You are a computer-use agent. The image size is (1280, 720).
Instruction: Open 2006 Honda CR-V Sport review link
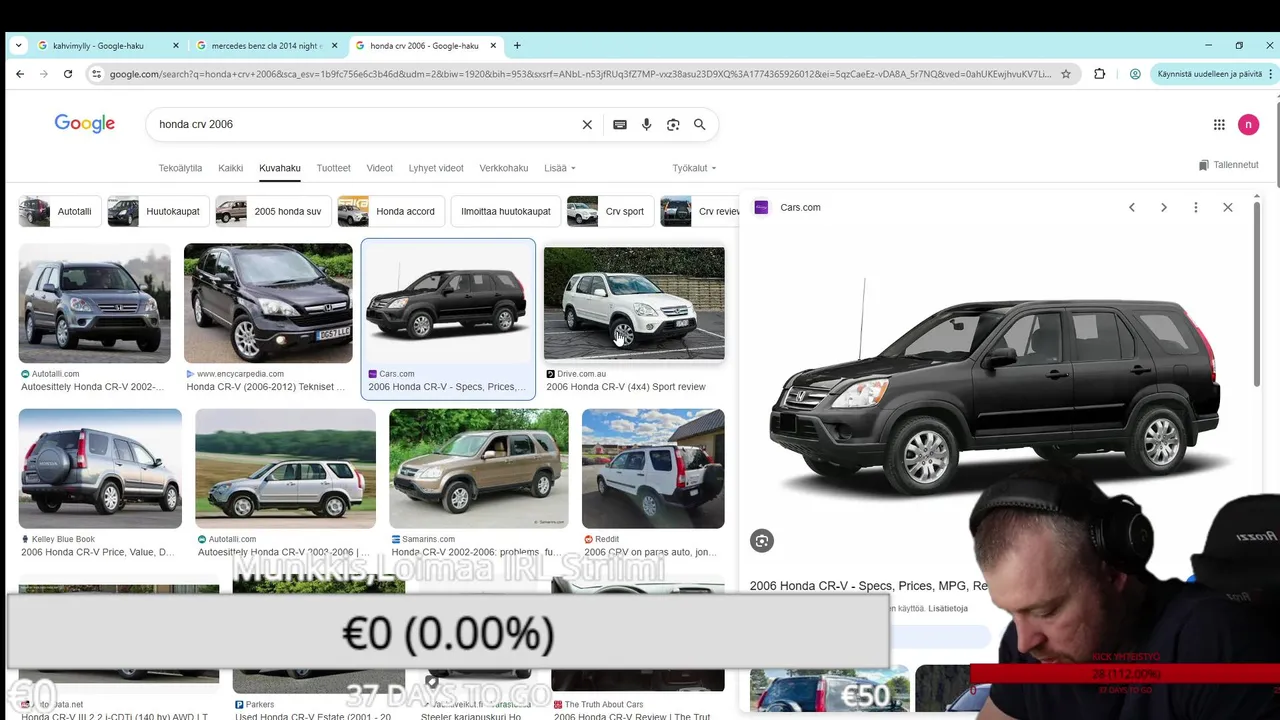click(626, 387)
